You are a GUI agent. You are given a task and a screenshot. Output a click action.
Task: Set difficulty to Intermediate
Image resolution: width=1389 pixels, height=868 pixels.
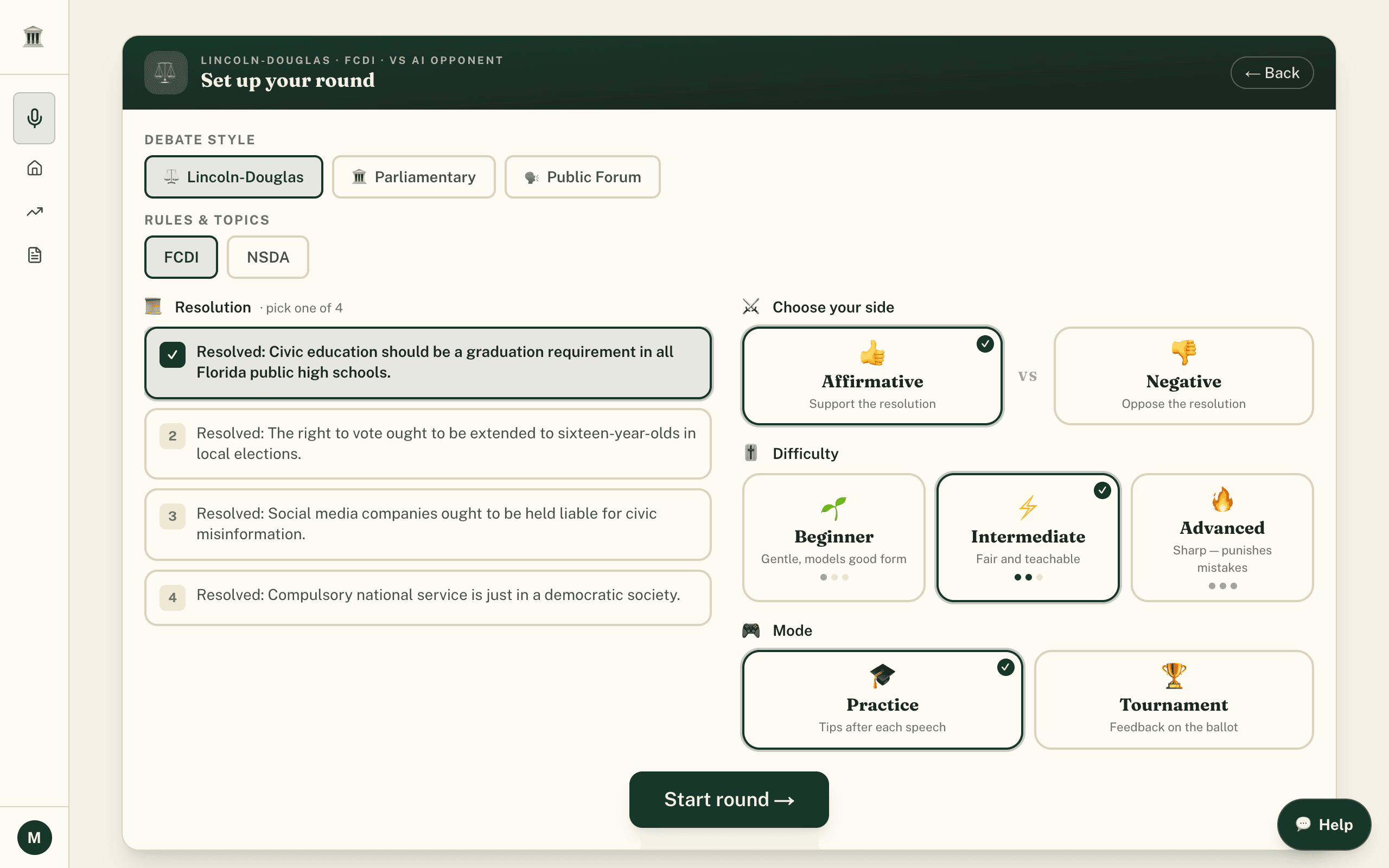click(1028, 537)
